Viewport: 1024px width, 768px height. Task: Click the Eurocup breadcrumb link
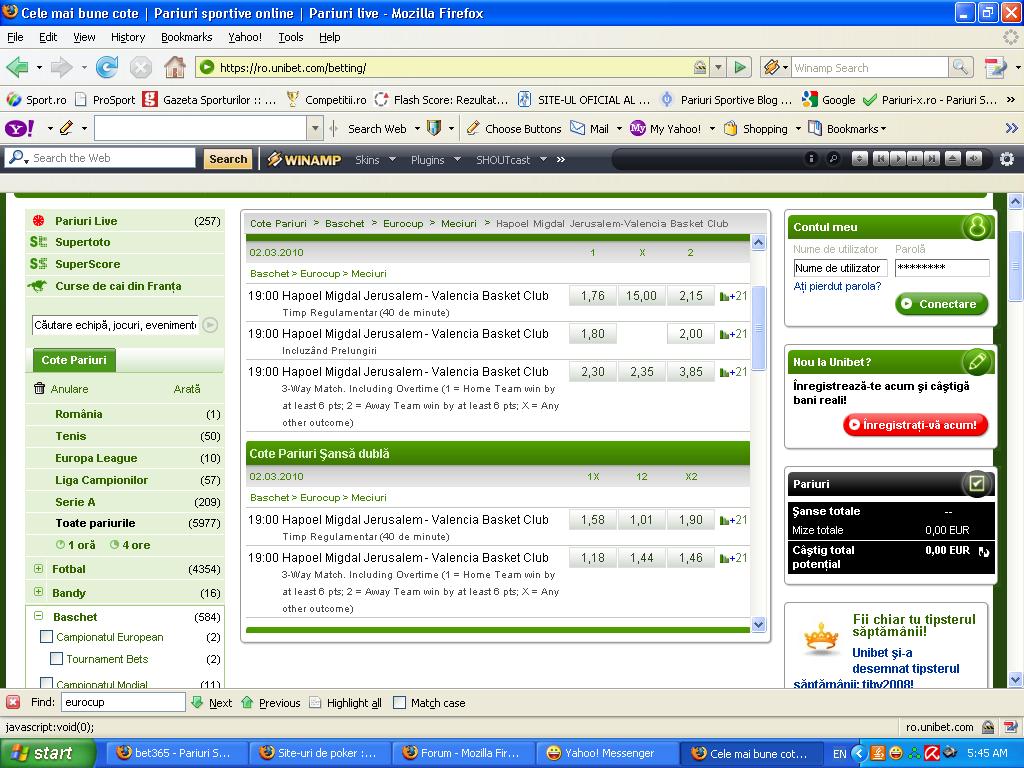pos(403,223)
